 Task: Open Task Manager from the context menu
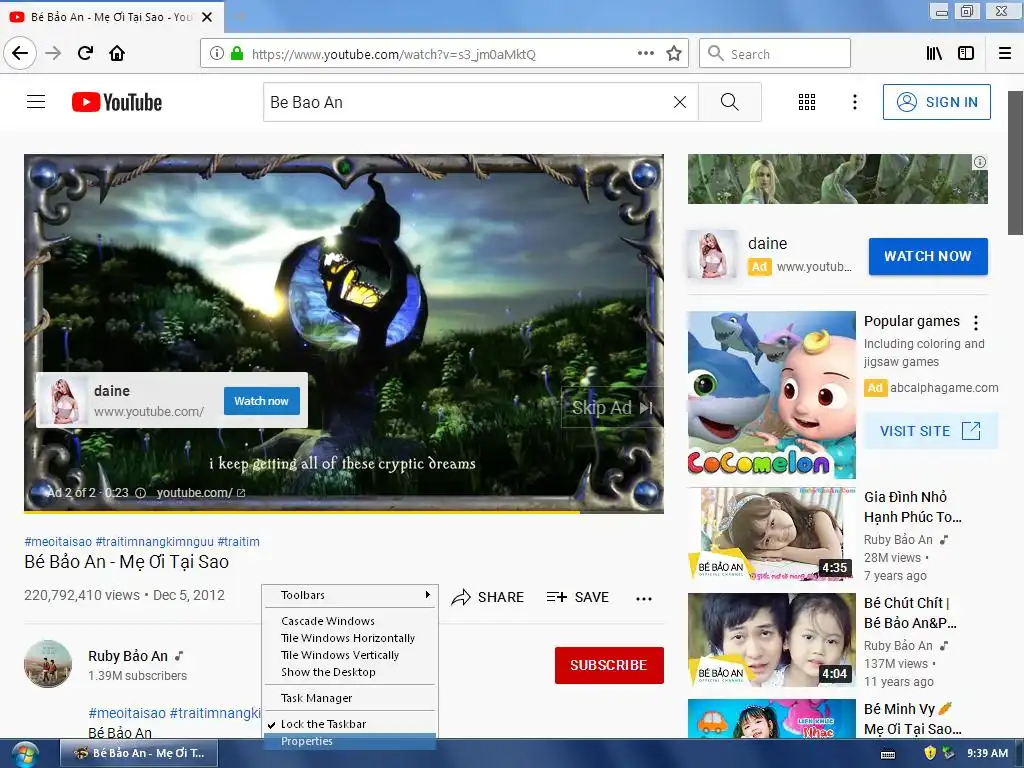350,698
